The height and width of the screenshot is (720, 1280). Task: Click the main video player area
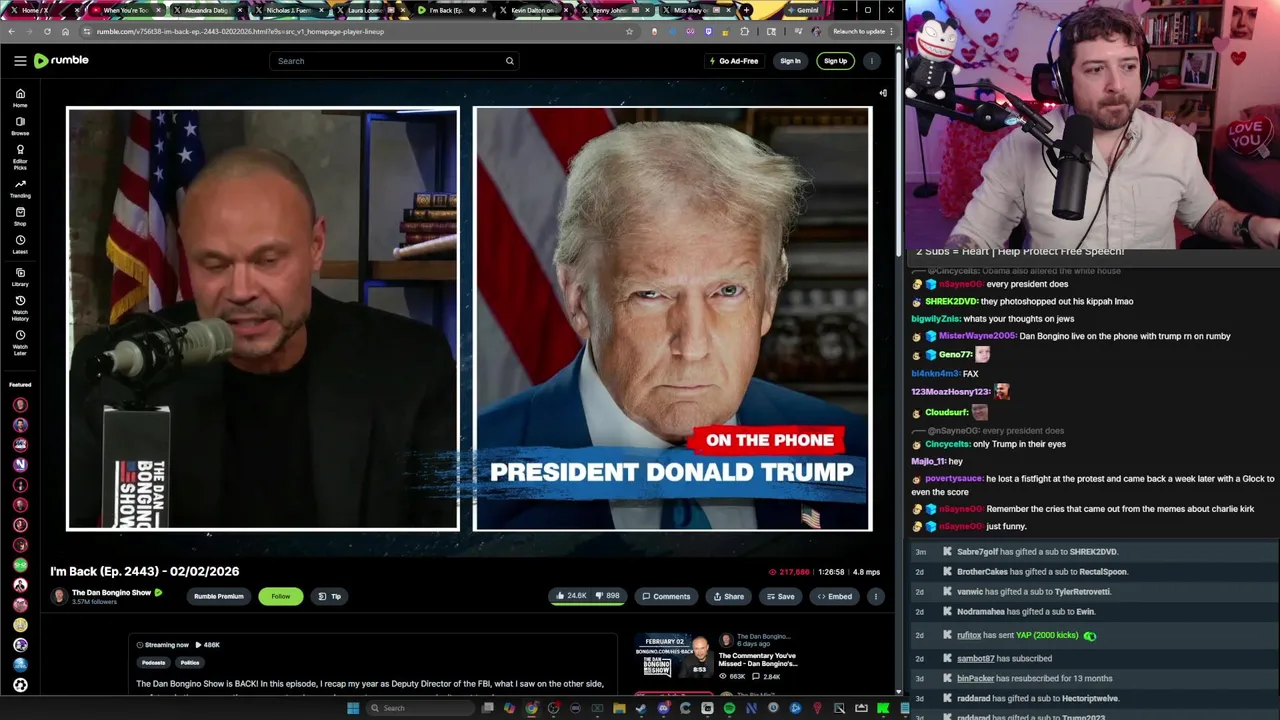click(469, 318)
